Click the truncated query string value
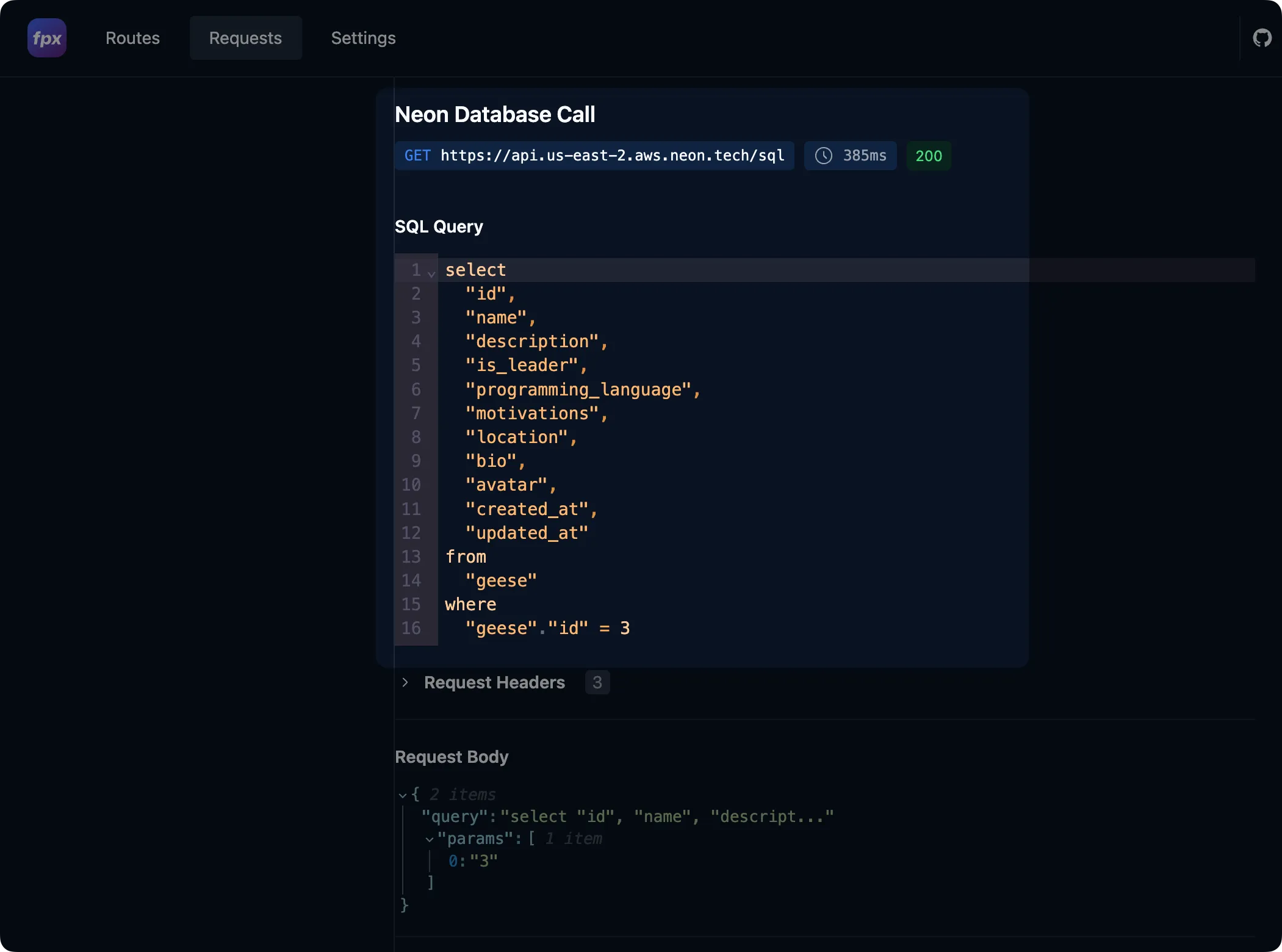The image size is (1282, 952). 667,817
